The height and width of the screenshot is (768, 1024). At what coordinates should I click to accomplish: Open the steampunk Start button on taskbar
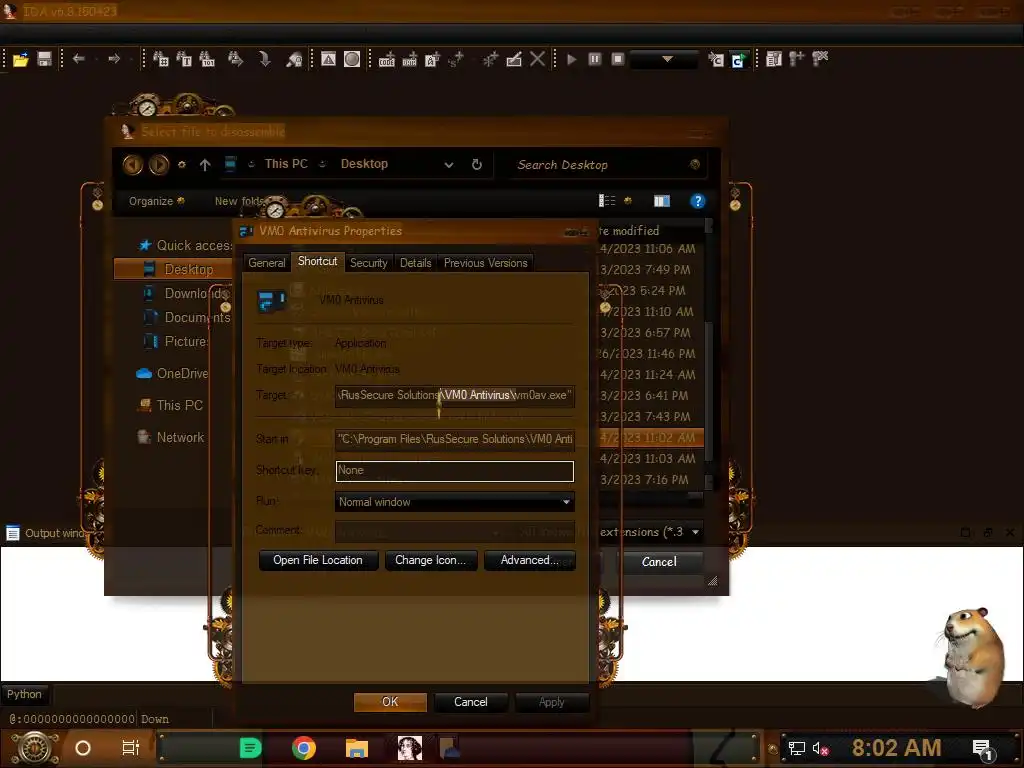34,748
